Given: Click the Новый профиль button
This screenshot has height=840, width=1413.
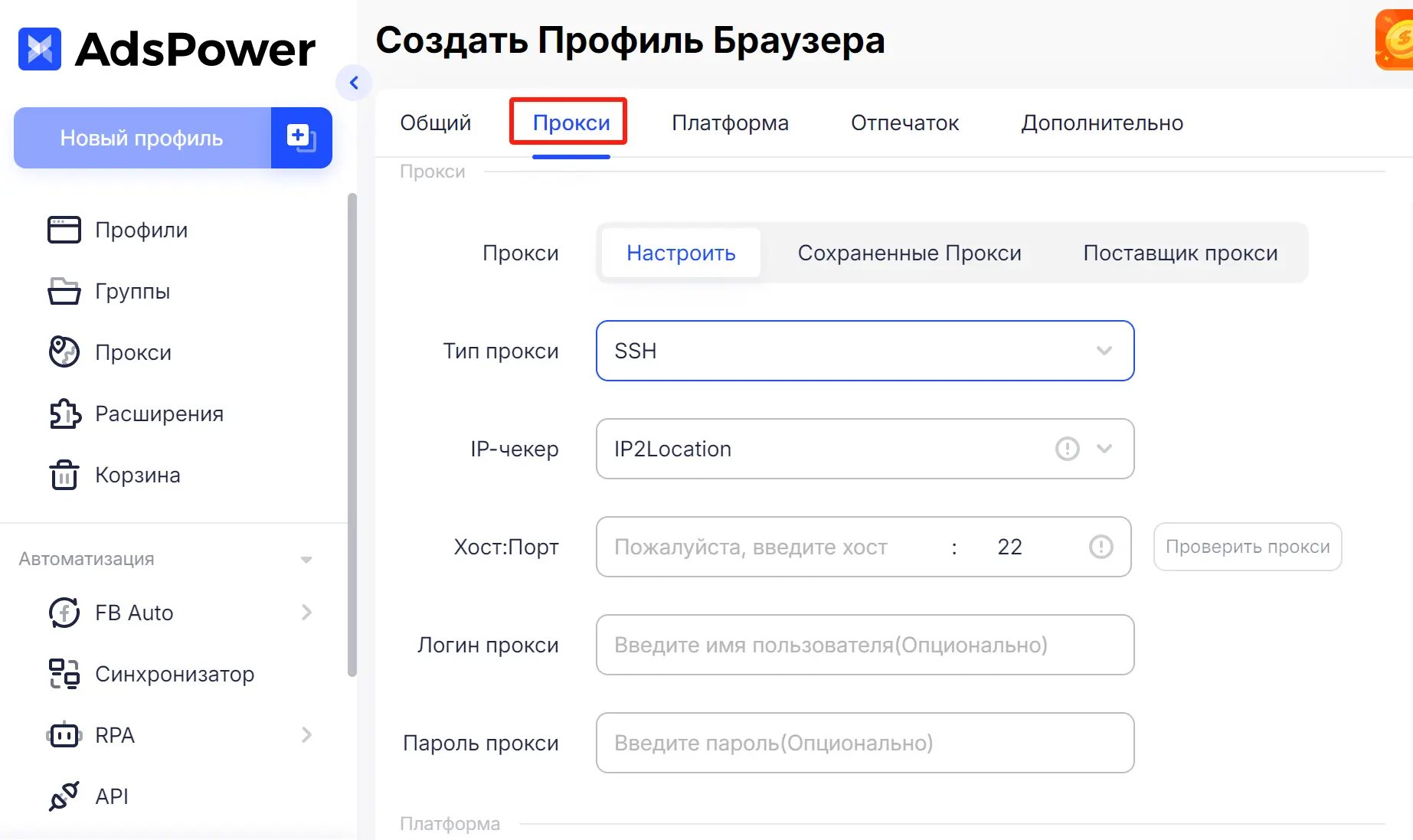Looking at the screenshot, I should [x=142, y=138].
